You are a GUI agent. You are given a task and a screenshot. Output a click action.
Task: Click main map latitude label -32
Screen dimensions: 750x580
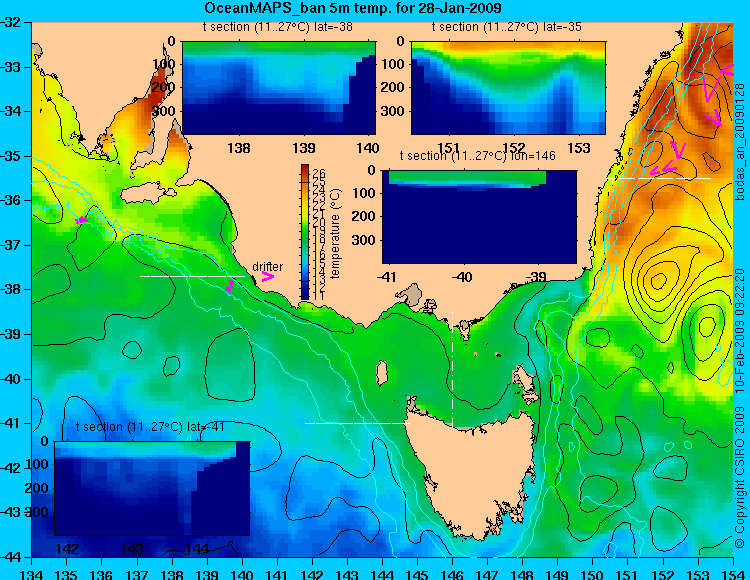12,22
